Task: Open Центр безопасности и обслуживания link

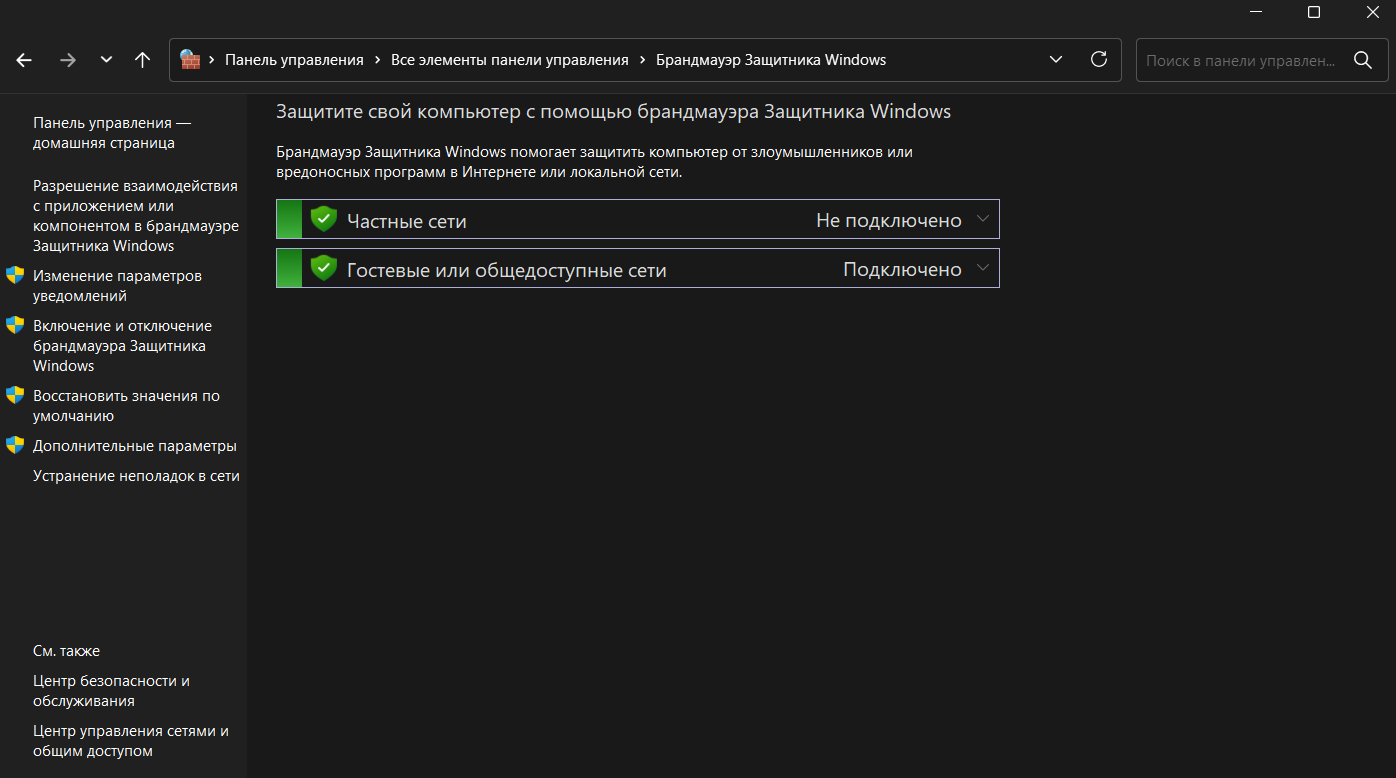Action: (111, 691)
